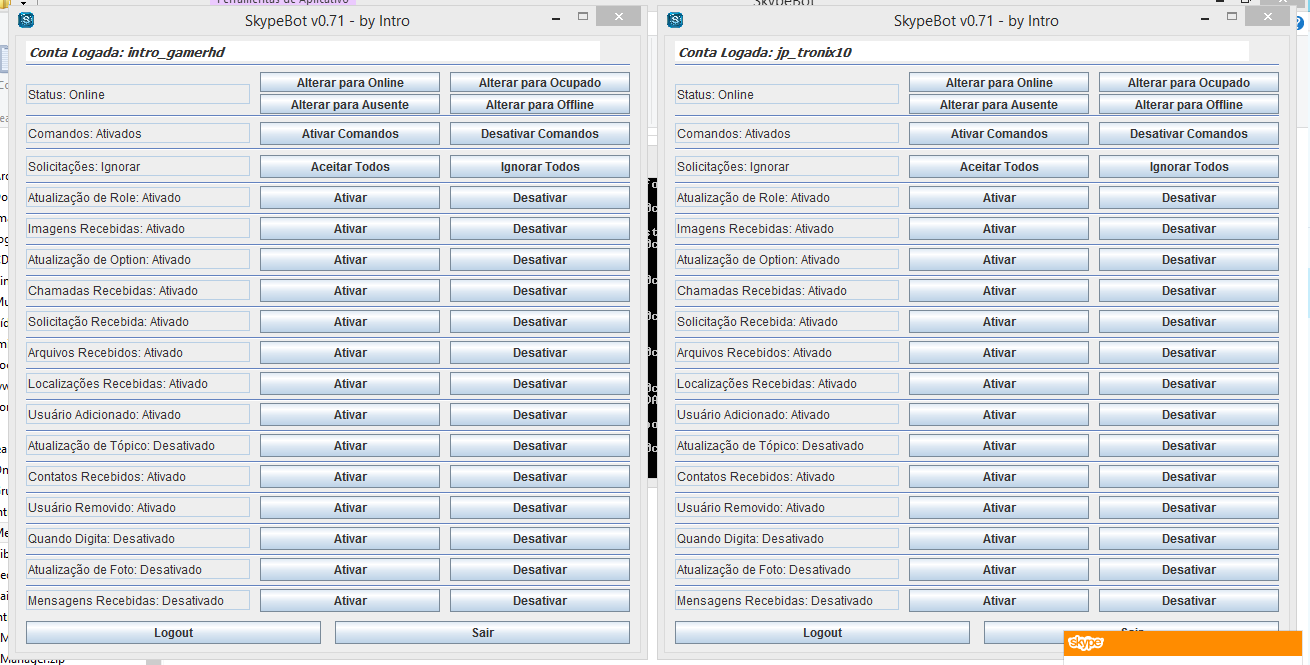
Task: Click the SkypeBot icon in intro_gamerhd window title bar
Action: 27,20
